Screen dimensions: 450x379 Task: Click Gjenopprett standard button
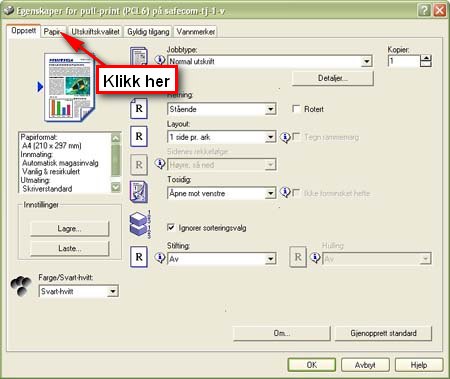click(383, 333)
